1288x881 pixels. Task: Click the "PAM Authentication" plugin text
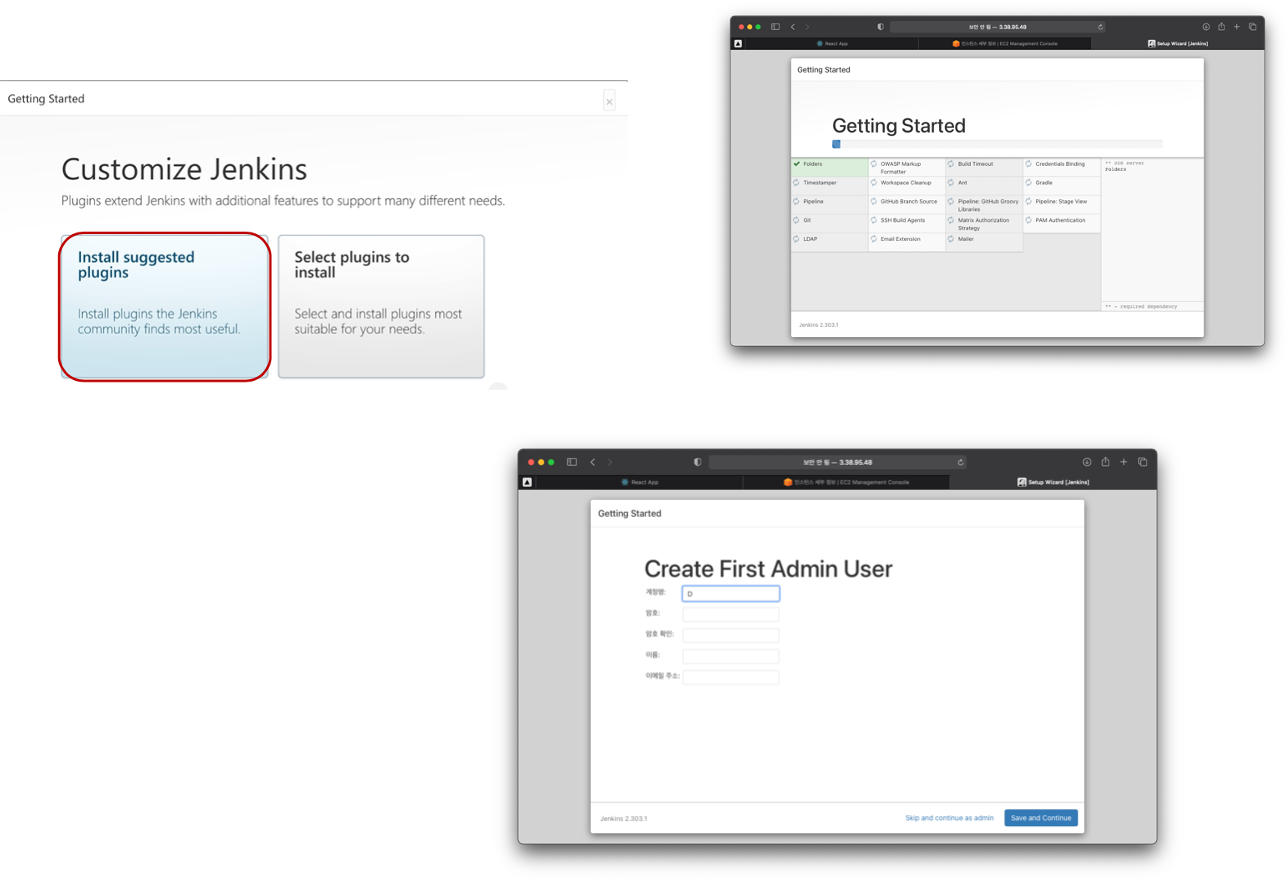(1060, 220)
